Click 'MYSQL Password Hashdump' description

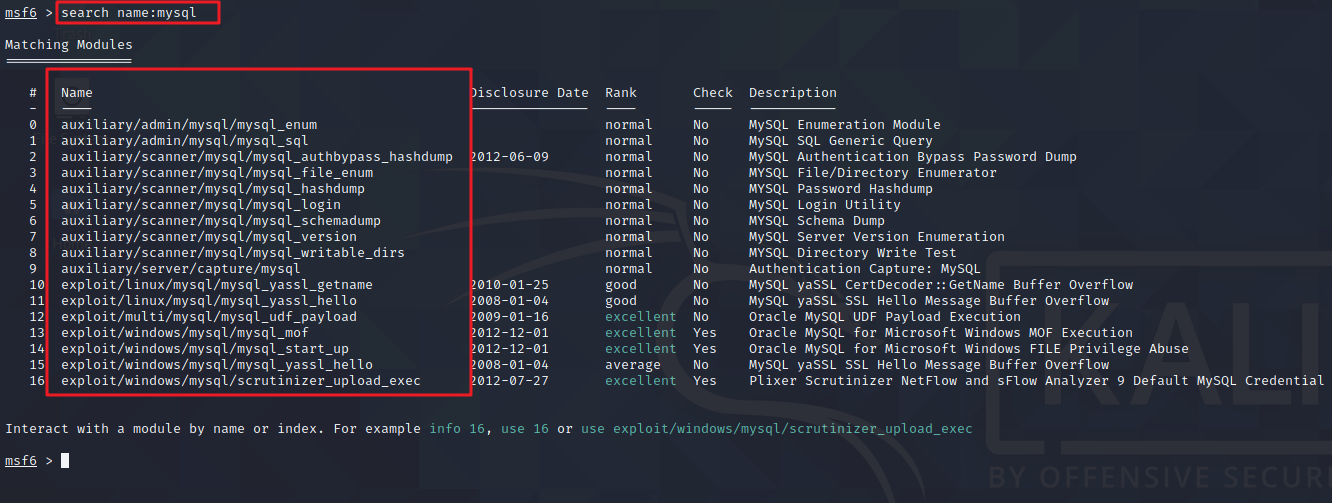point(841,189)
